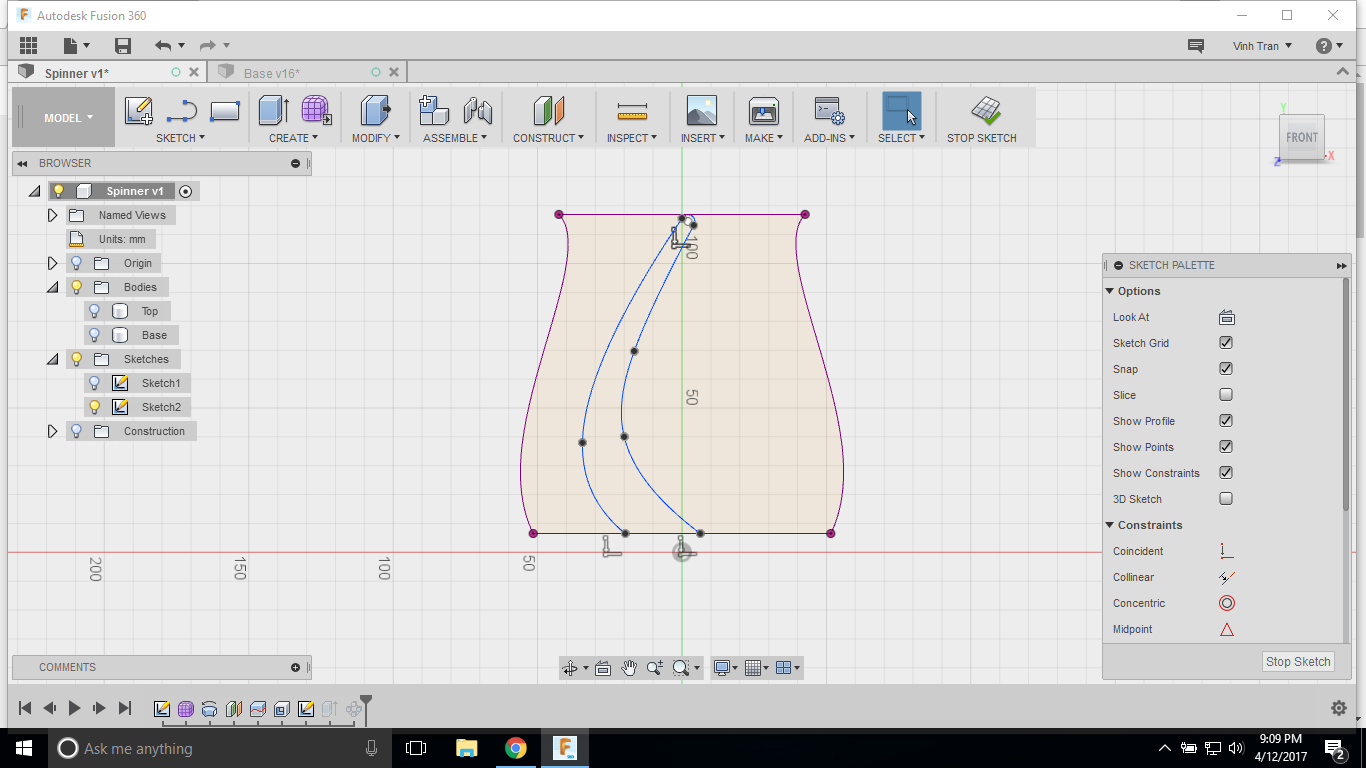Click the FRONT face of view cube
The height and width of the screenshot is (768, 1366).
pyautogui.click(x=1302, y=137)
